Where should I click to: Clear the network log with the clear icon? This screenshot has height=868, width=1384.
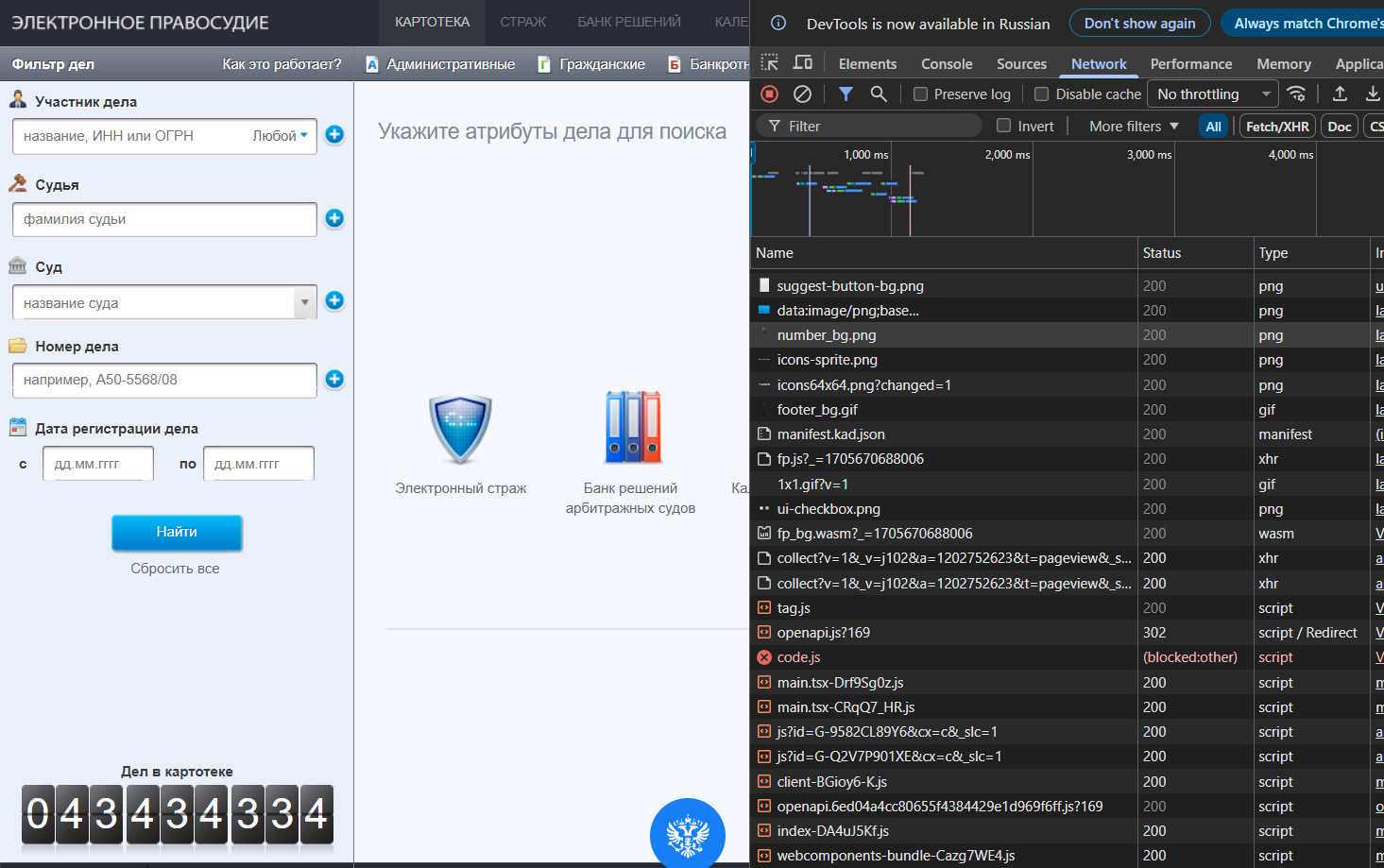pyautogui.click(x=802, y=94)
